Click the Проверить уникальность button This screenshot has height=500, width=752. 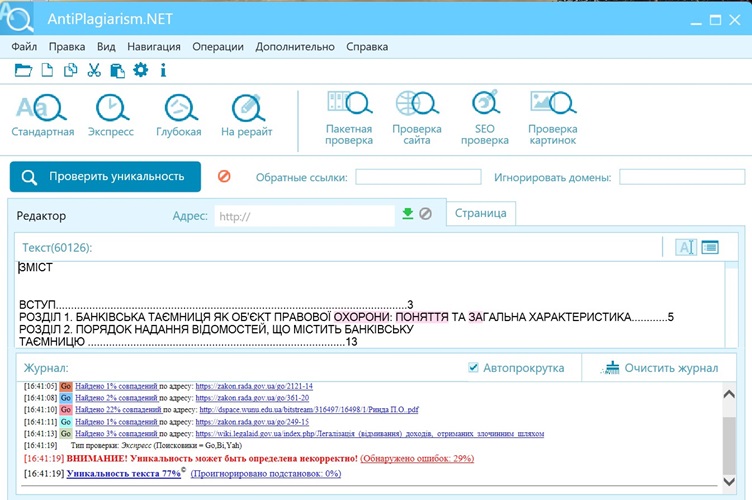pos(106,176)
